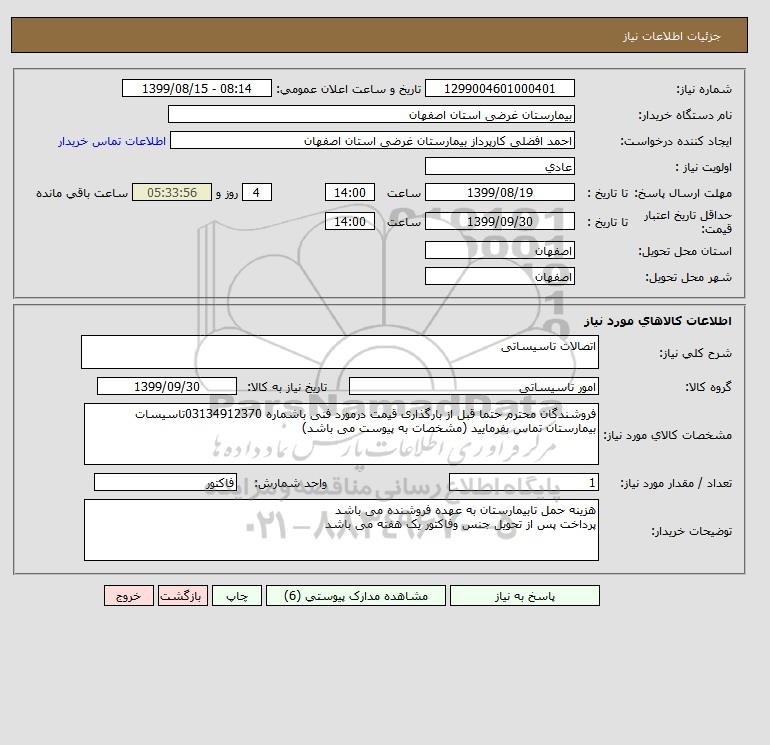Click label تعداد / مقدار مورد نیاز
770x745 pixels.
[676, 483]
